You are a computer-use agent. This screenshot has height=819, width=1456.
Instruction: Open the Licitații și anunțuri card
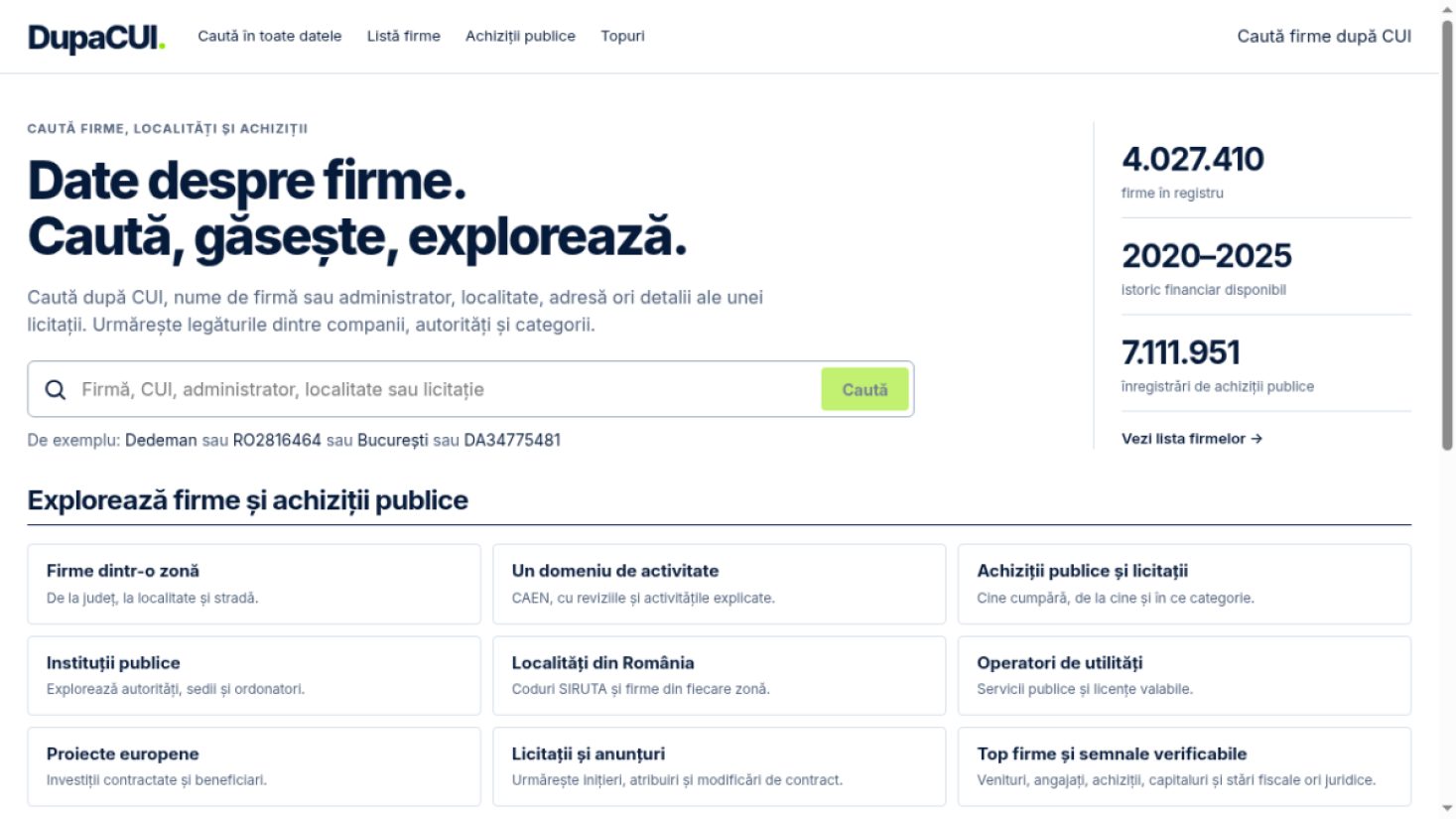[719, 766]
